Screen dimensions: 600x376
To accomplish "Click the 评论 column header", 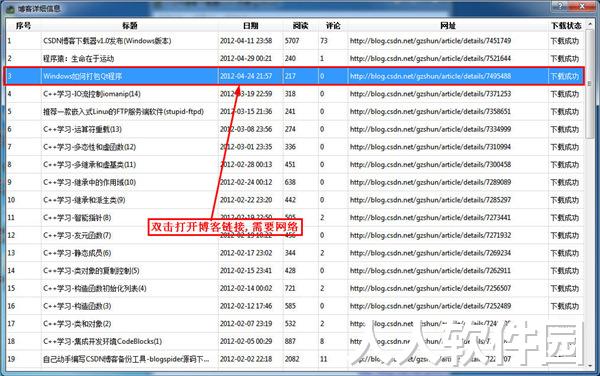I will coord(333,26).
